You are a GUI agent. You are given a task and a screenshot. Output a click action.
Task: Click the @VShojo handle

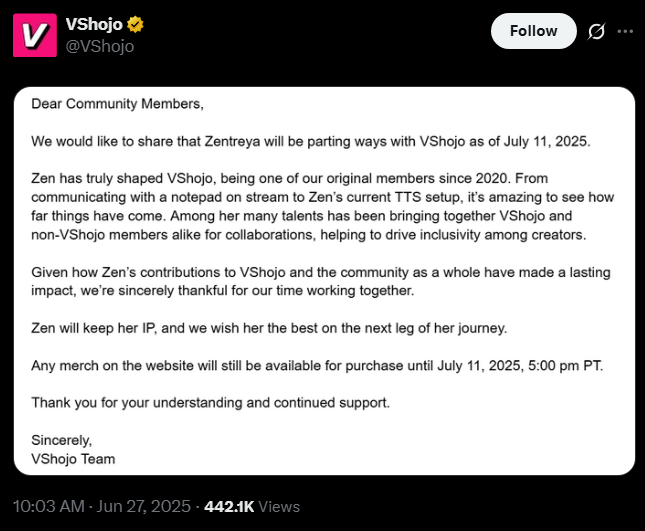click(99, 46)
